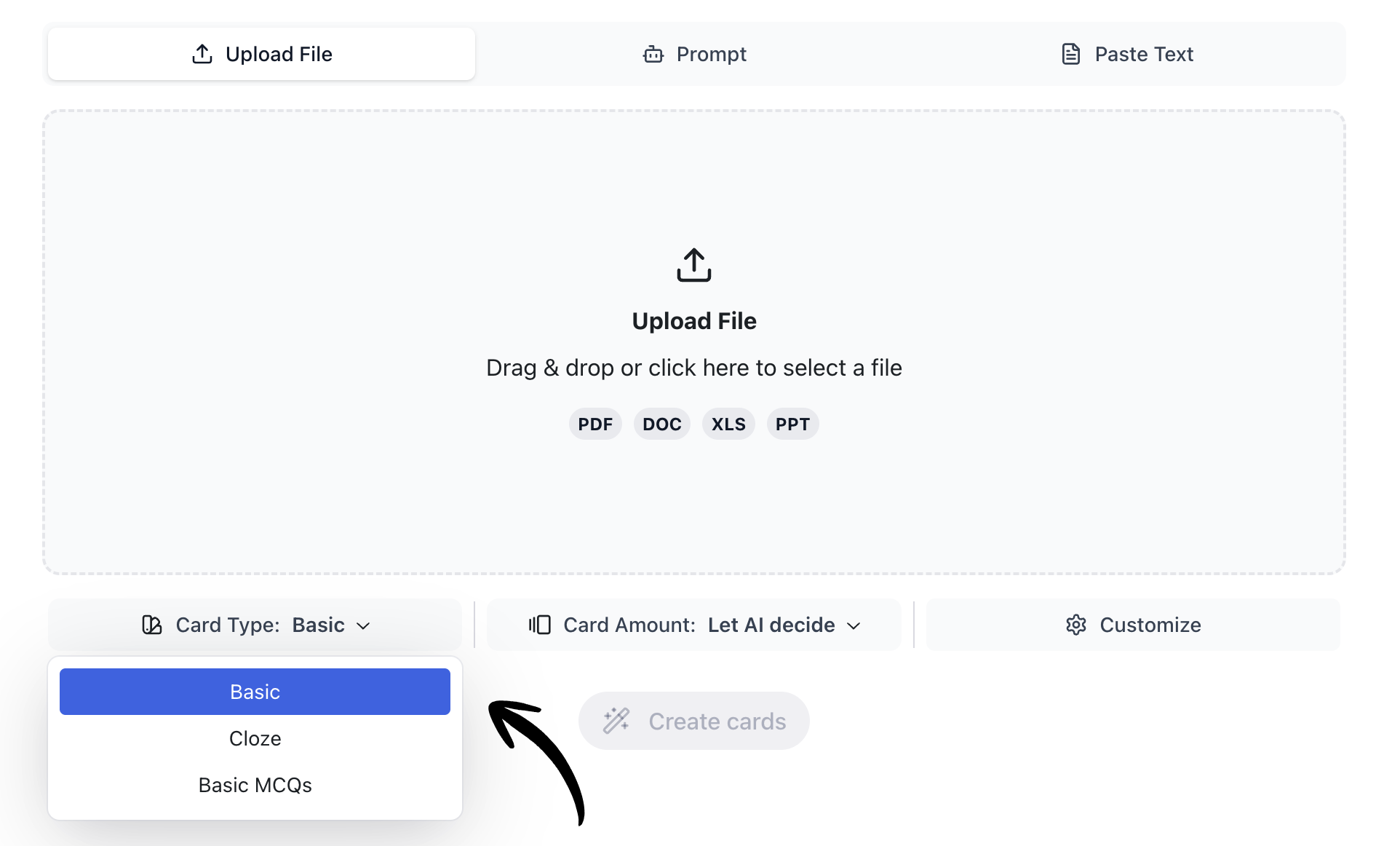Screen dimensions: 1400x846
Task: Select the Cloze card type option
Action: click(255, 738)
